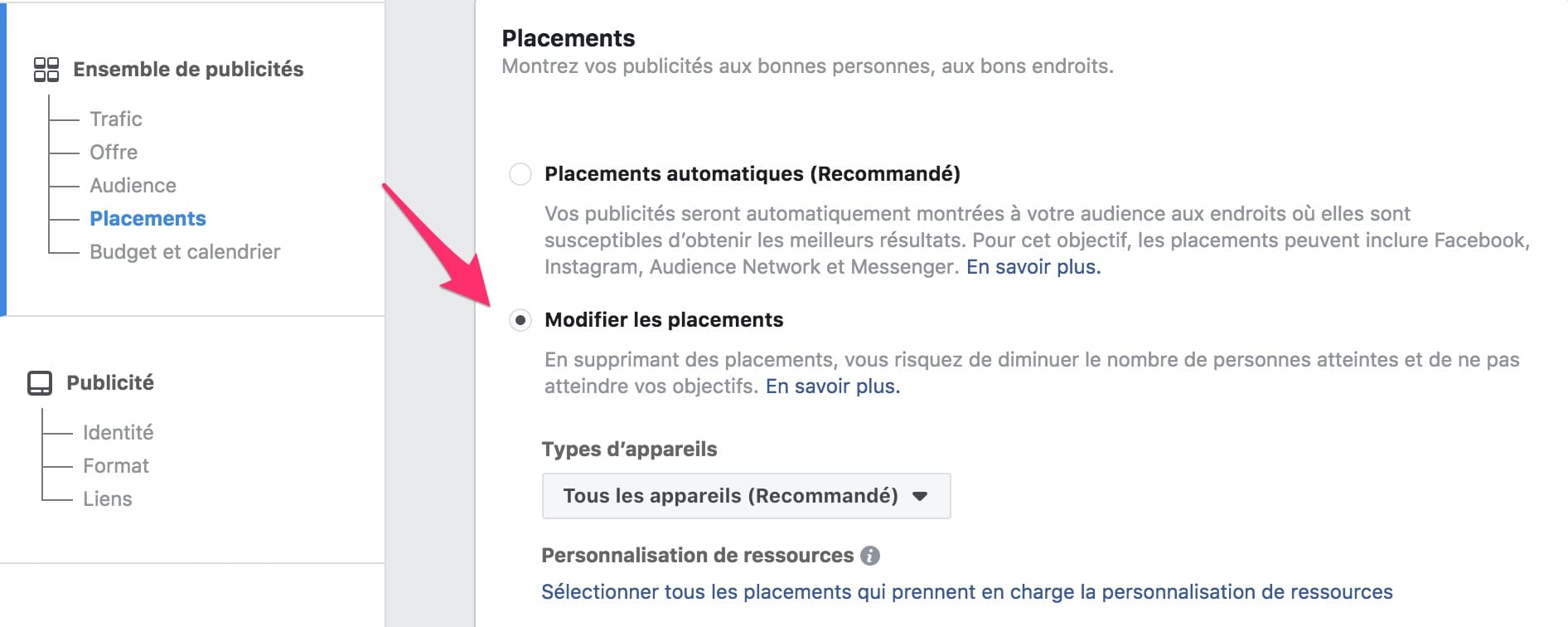
Task: Open the Tous les appareils dropdown
Action: click(746, 496)
